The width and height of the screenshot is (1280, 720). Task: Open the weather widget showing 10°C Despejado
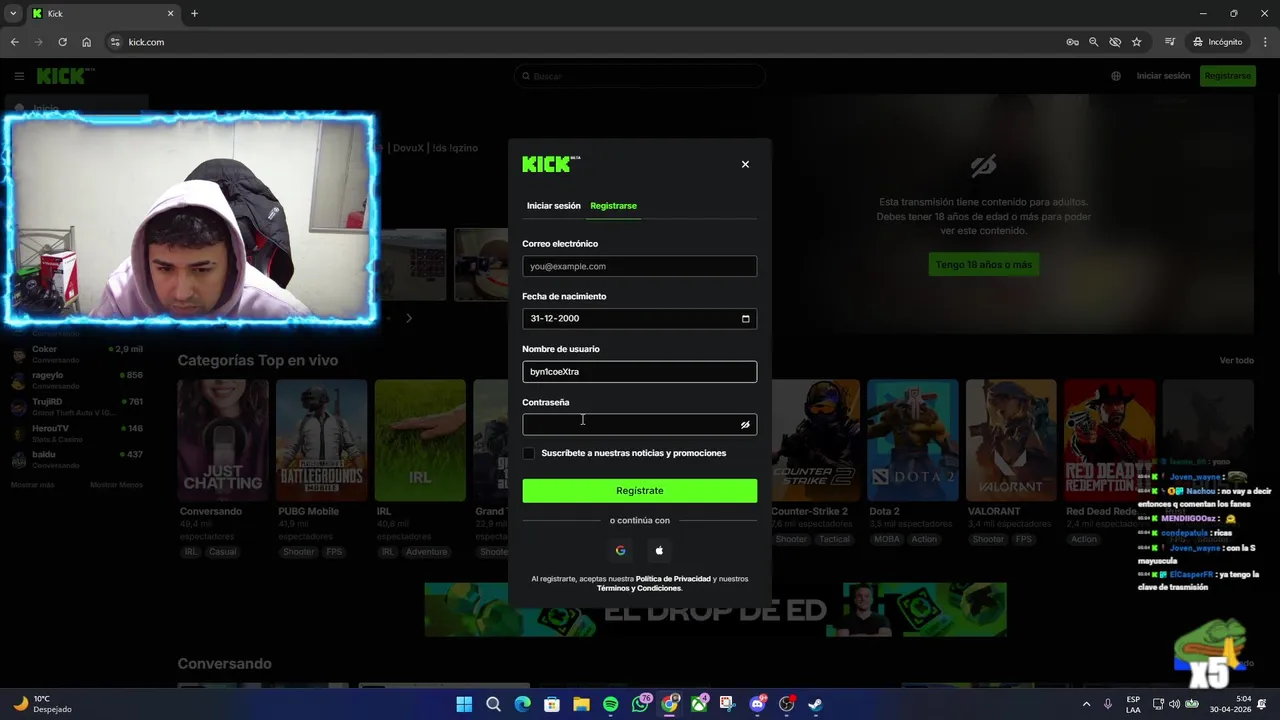pyautogui.click(x=42, y=704)
